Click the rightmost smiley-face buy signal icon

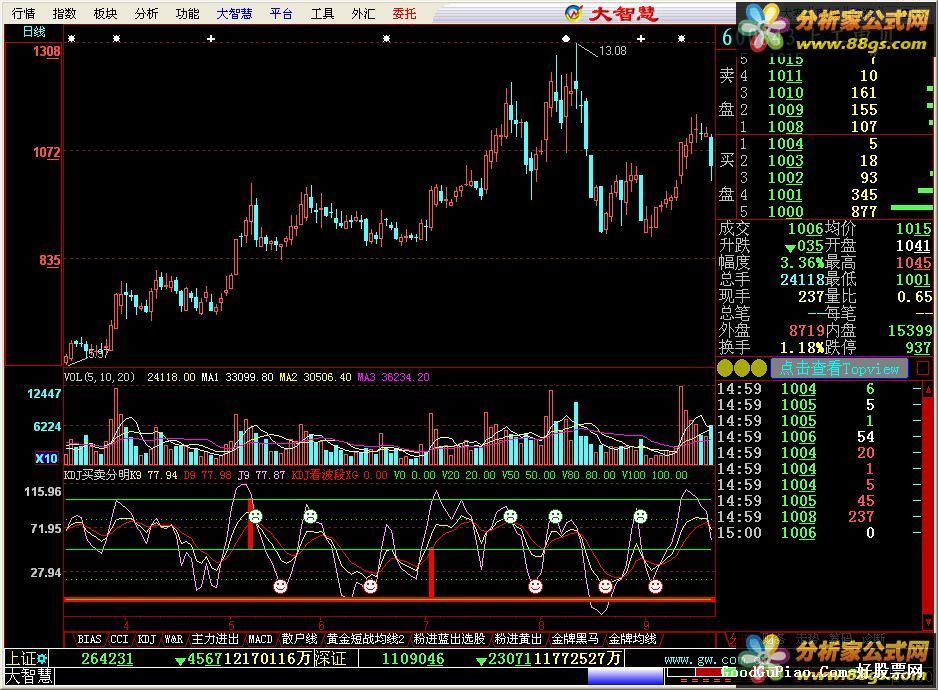click(x=656, y=586)
